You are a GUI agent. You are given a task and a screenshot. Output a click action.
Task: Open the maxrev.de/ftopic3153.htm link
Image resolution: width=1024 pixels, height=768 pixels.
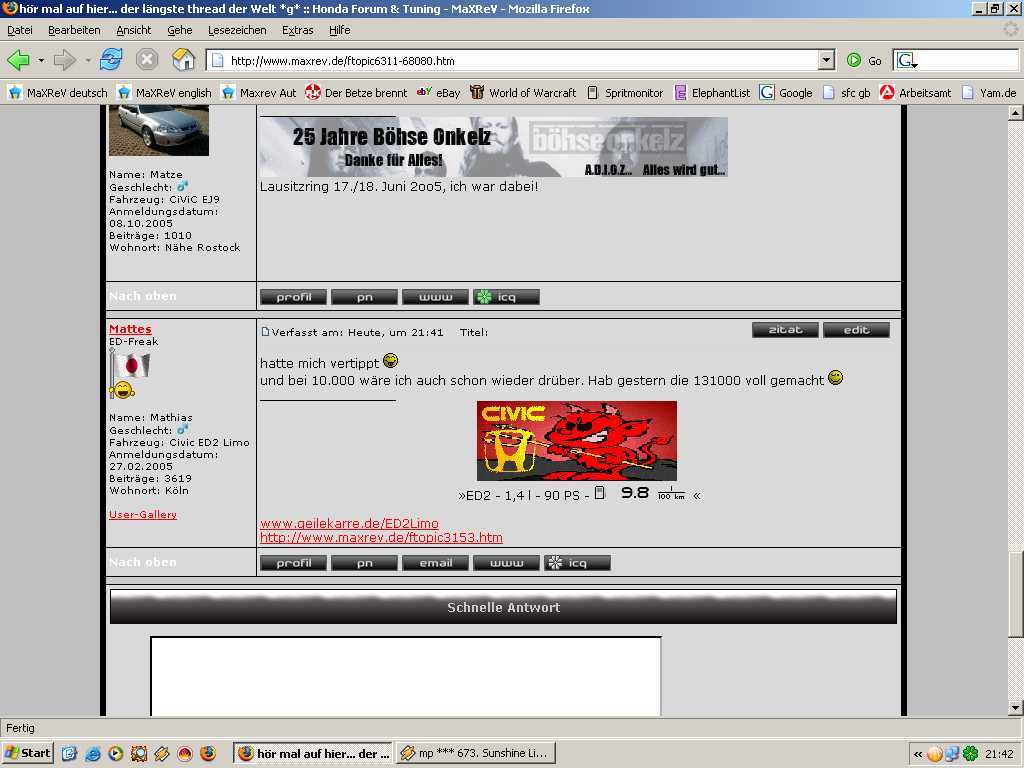pyautogui.click(x=381, y=537)
